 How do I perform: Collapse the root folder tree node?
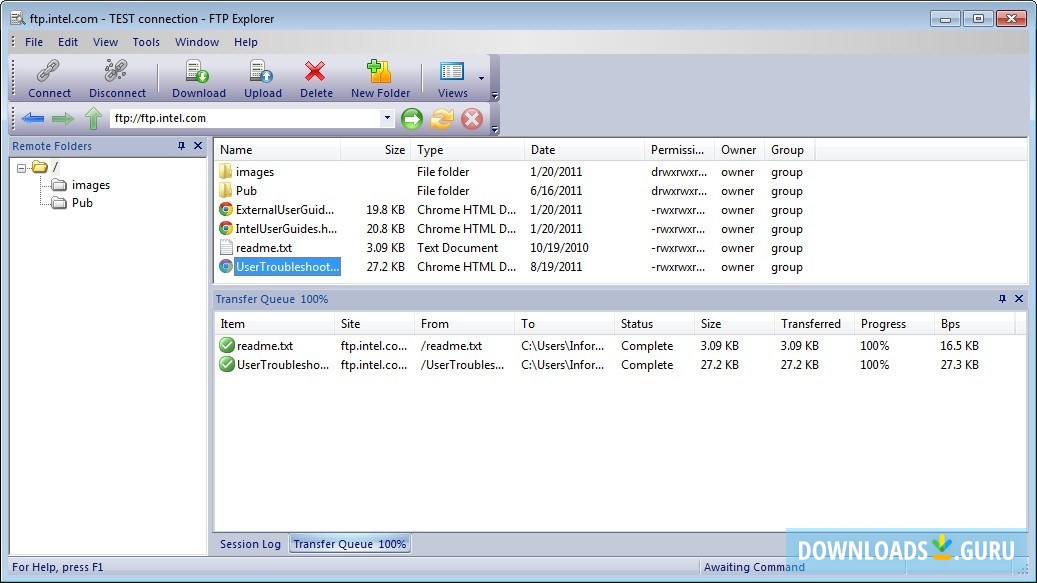[22, 167]
